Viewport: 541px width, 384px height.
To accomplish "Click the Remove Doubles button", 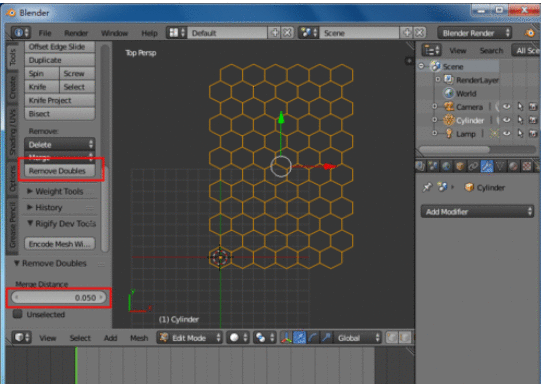I will (60, 171).
